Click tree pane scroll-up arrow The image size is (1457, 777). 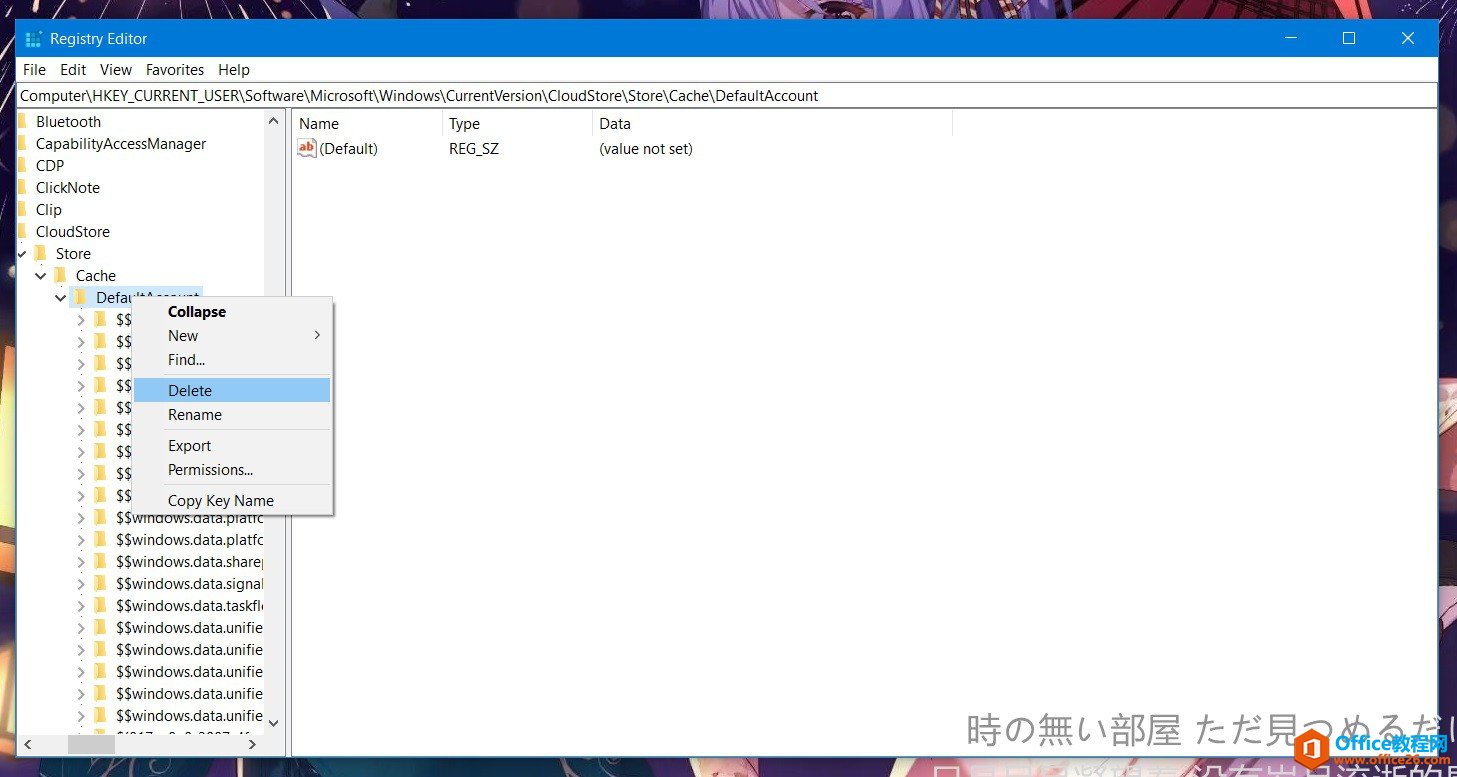coord(274,121)
